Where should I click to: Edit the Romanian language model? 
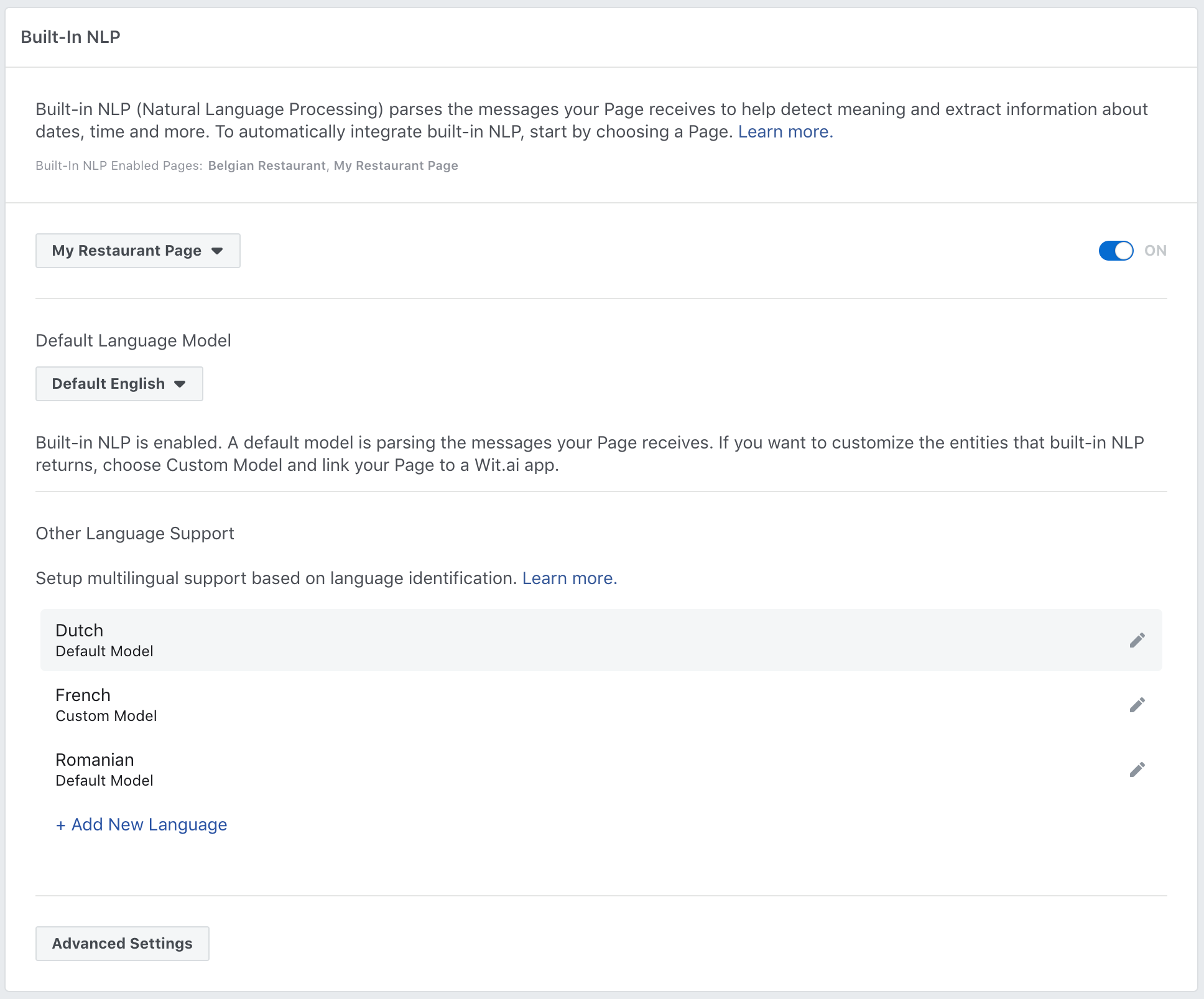tap(1137, 769)
